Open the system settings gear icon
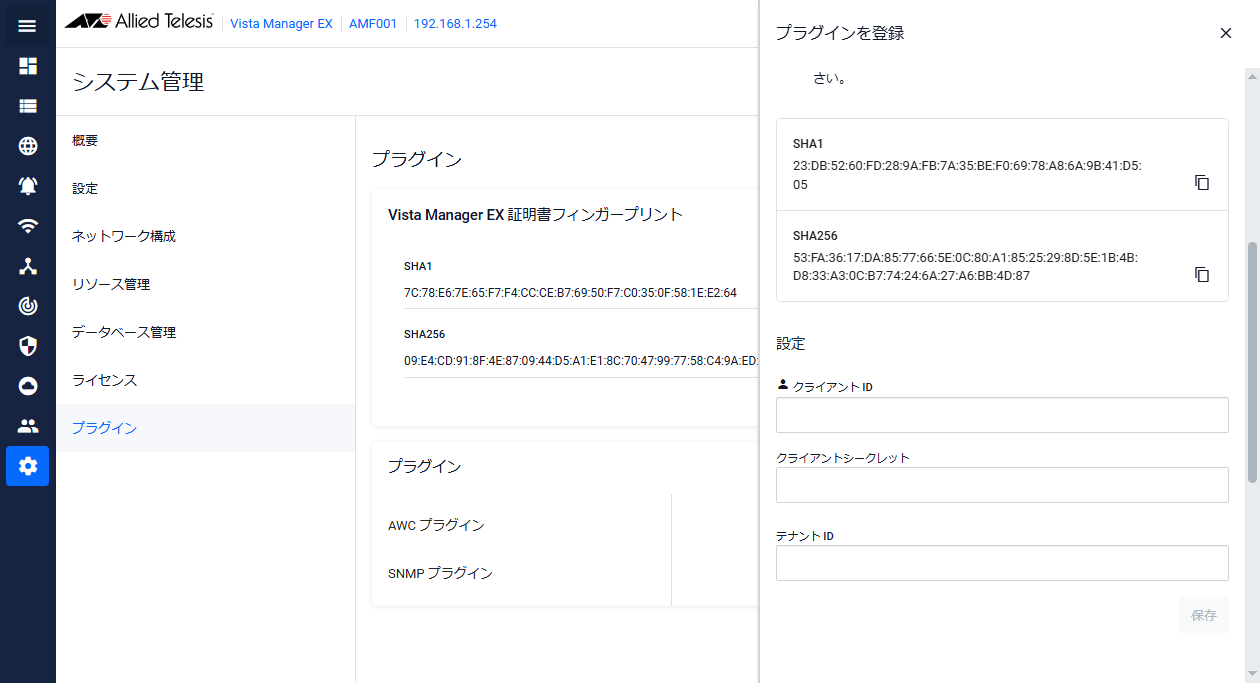Viewport: 1260px width, 683px height. coord(28,466)
